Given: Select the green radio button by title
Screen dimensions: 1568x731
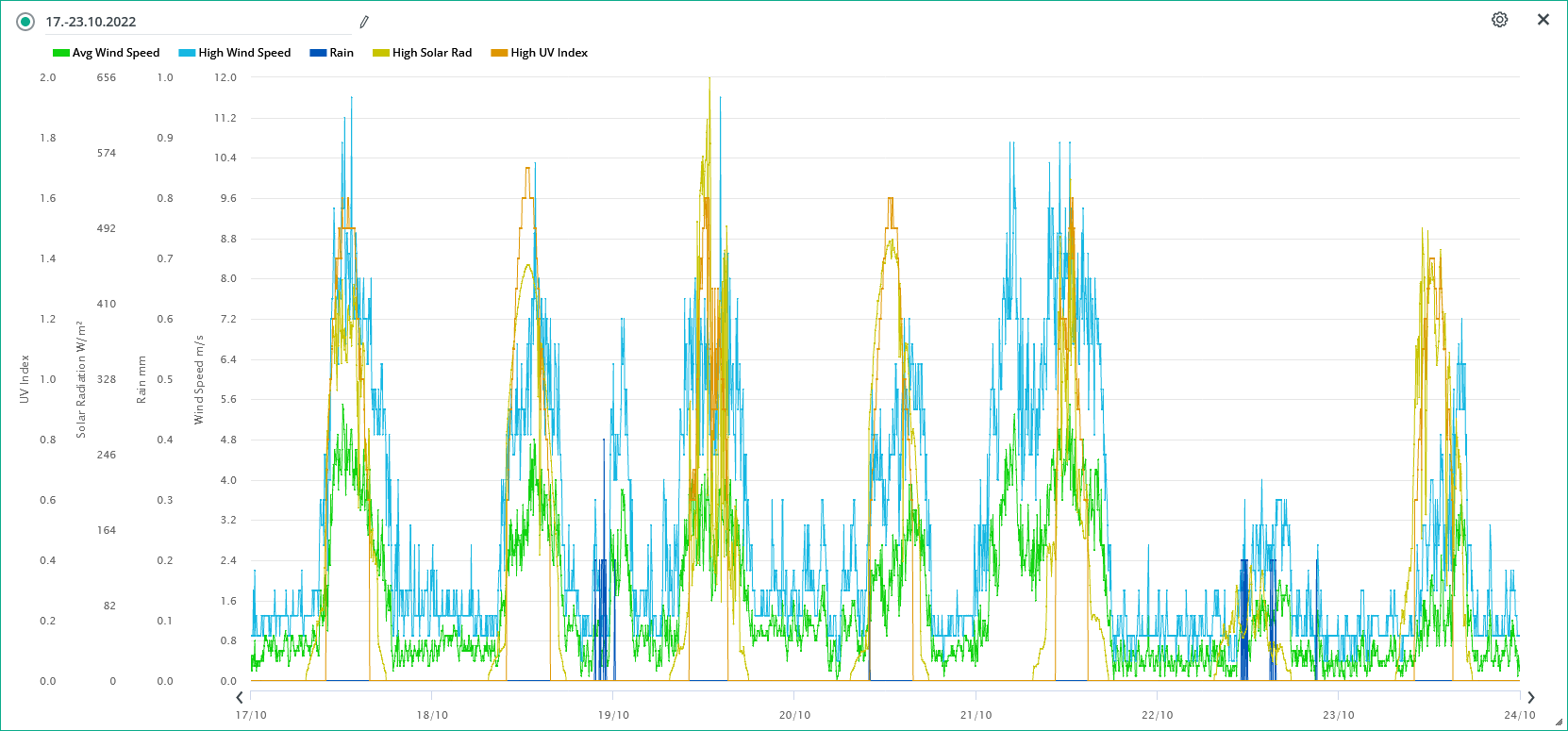Looking at the screenshot, I should [x=25, y=22].
